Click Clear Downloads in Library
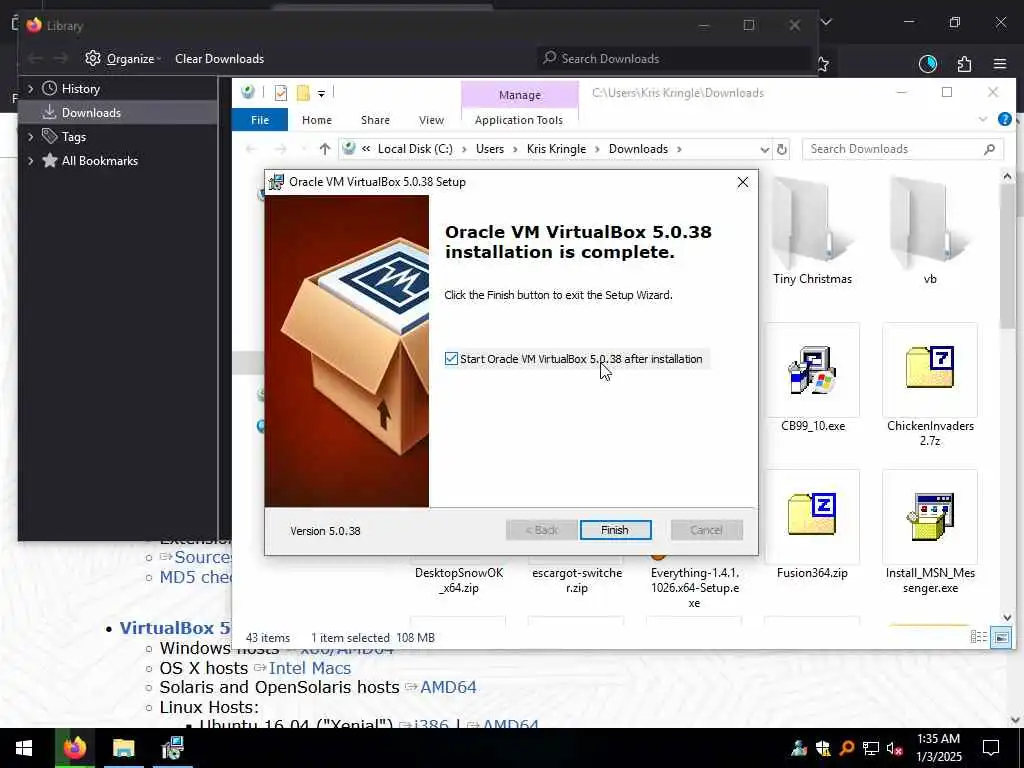Image resolution: width=1024 pixels, height=768 pixels. tap(219, 59)
